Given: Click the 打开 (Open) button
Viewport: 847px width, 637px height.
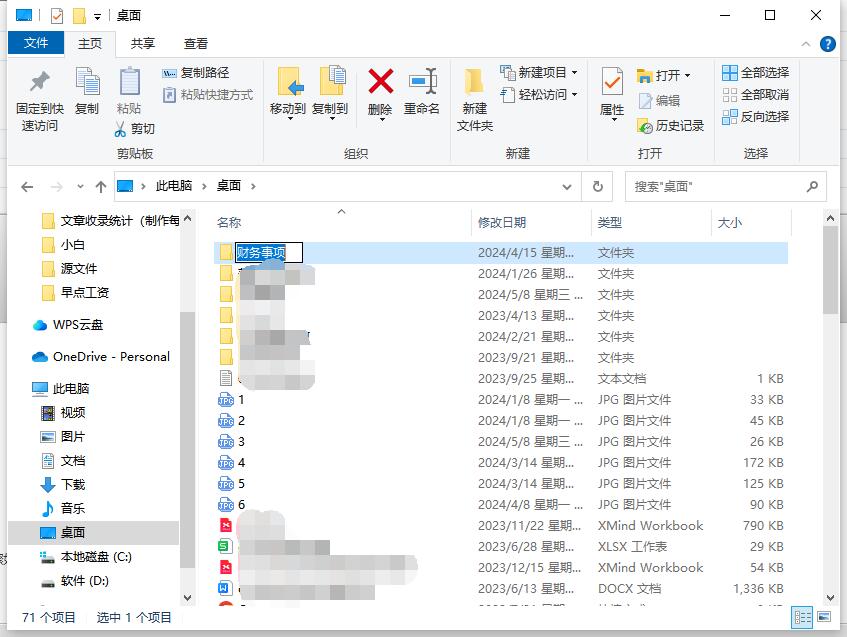Looking at the screenshot, I should [663, 73].
